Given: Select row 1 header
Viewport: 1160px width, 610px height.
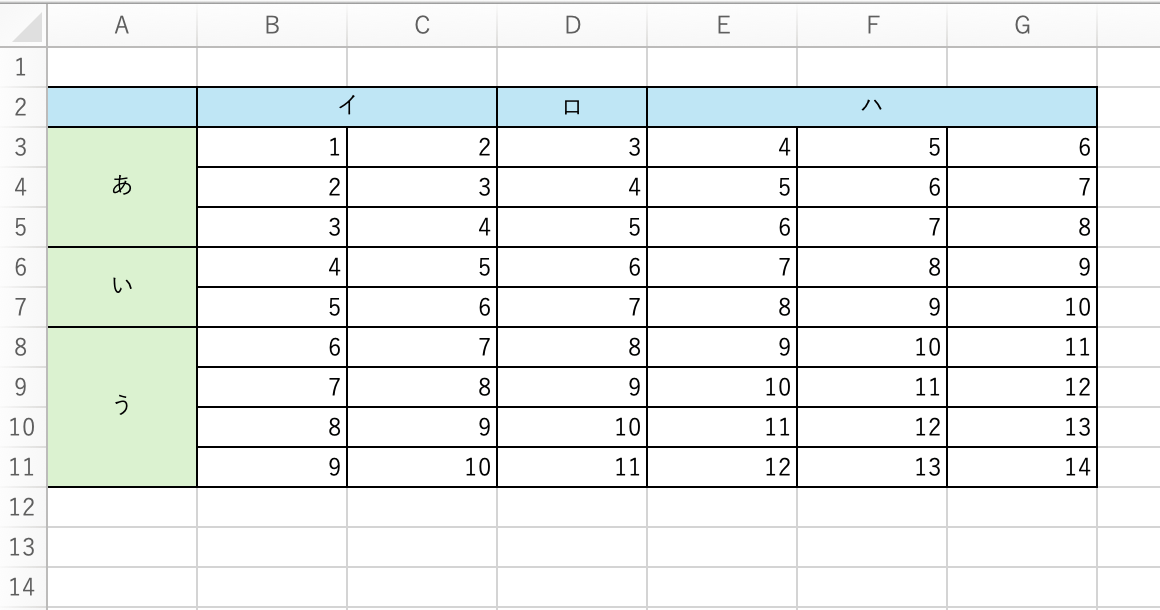Looking at the screenshot, I should point(23,67).
